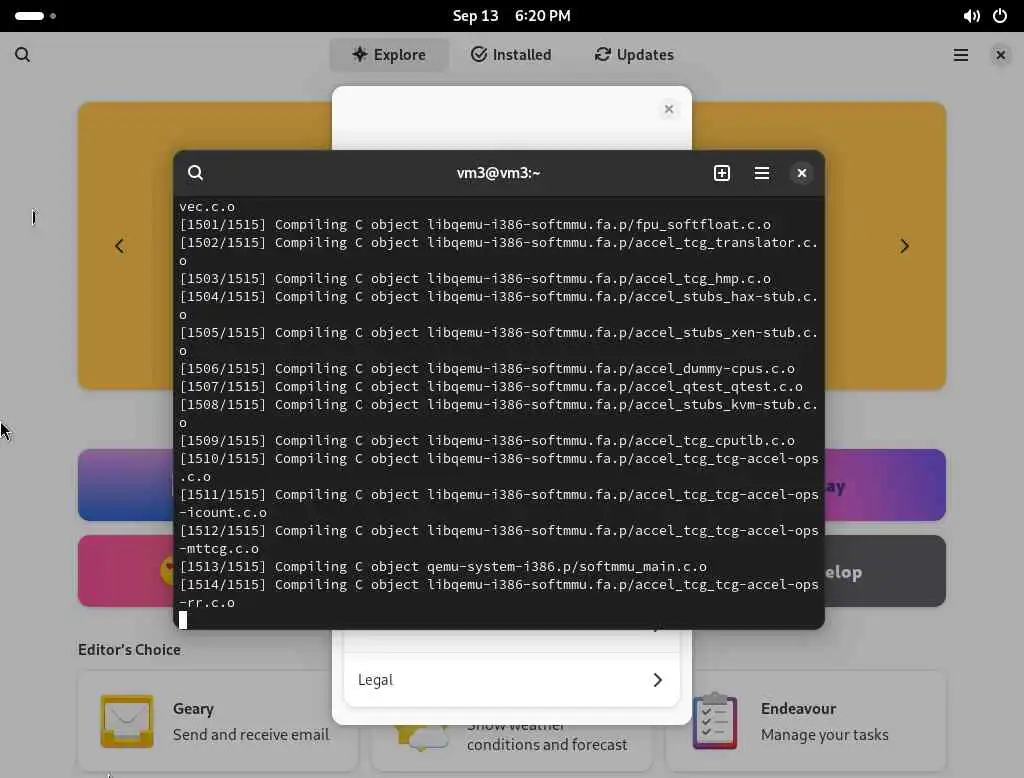
Task: Open the pink category tile with emoji
Action: (x=125, y=571)
